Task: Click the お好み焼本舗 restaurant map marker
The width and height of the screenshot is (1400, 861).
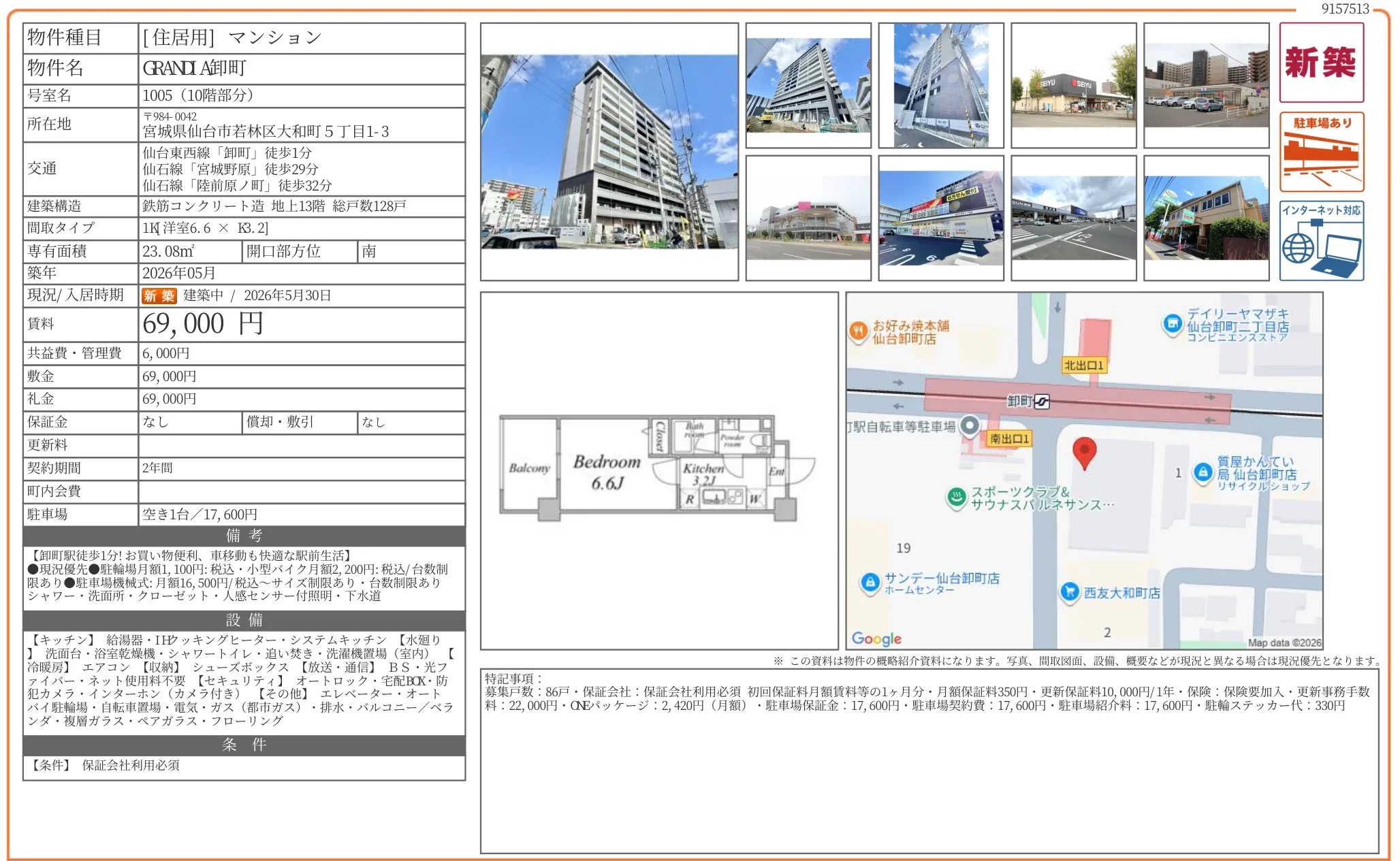Action: [x=858, y=331]
